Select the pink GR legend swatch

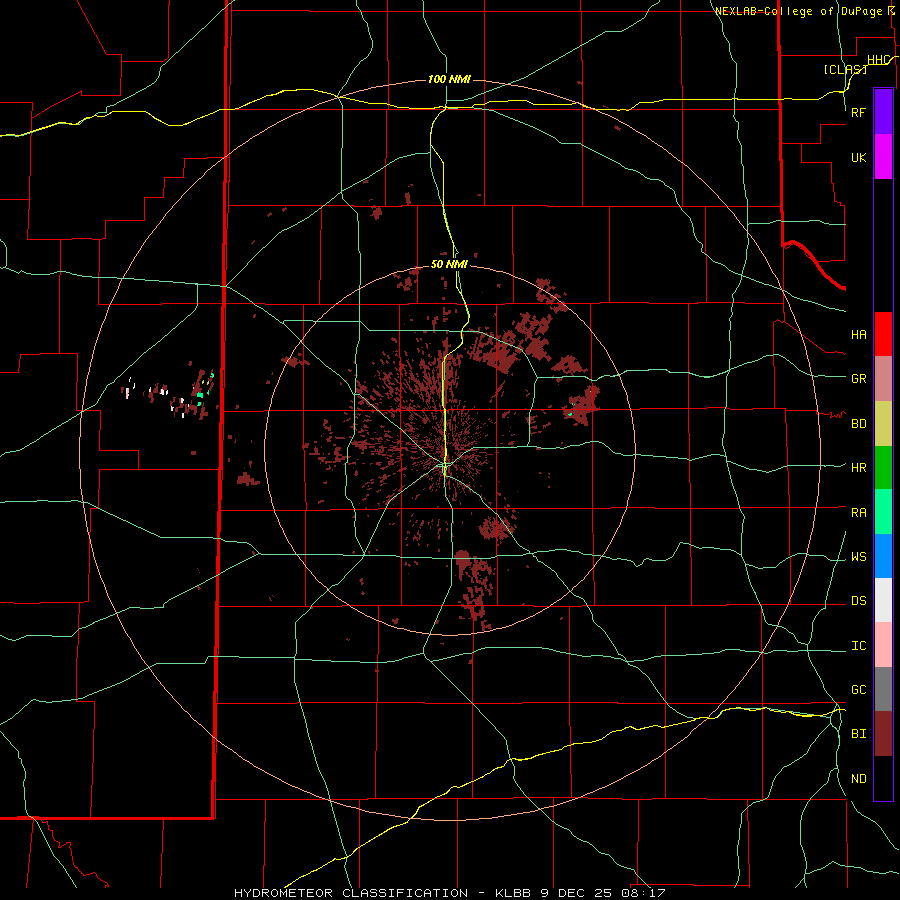pyautogui.click(x=883, y=379)
